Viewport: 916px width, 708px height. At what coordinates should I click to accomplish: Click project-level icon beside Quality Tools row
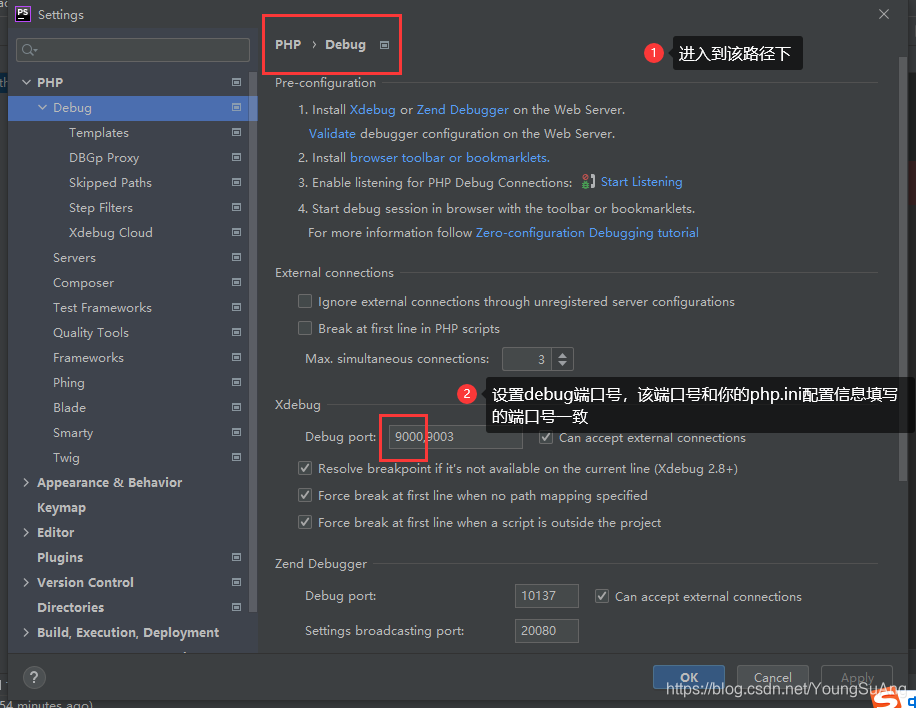coord(236,332)
